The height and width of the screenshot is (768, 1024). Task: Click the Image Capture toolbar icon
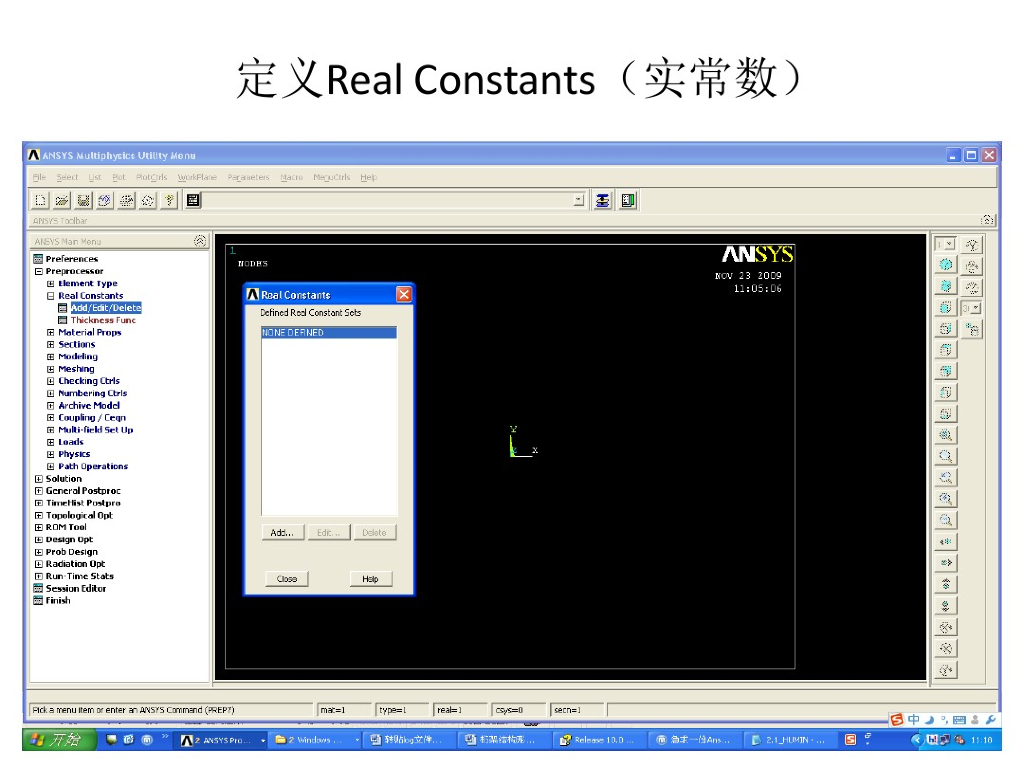coord(126,200)
